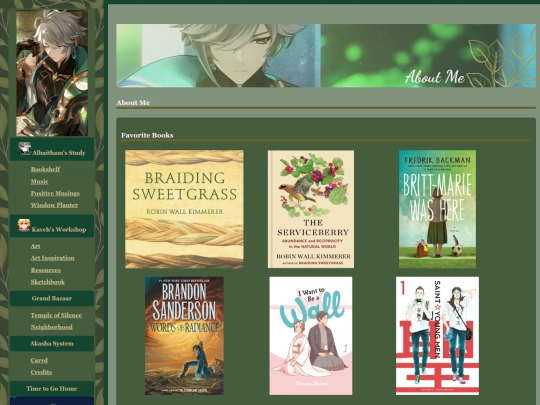Viewport: 540px width, 405px height.
Task: Select the Words of Radiance cover
Action: click(184, 336)
